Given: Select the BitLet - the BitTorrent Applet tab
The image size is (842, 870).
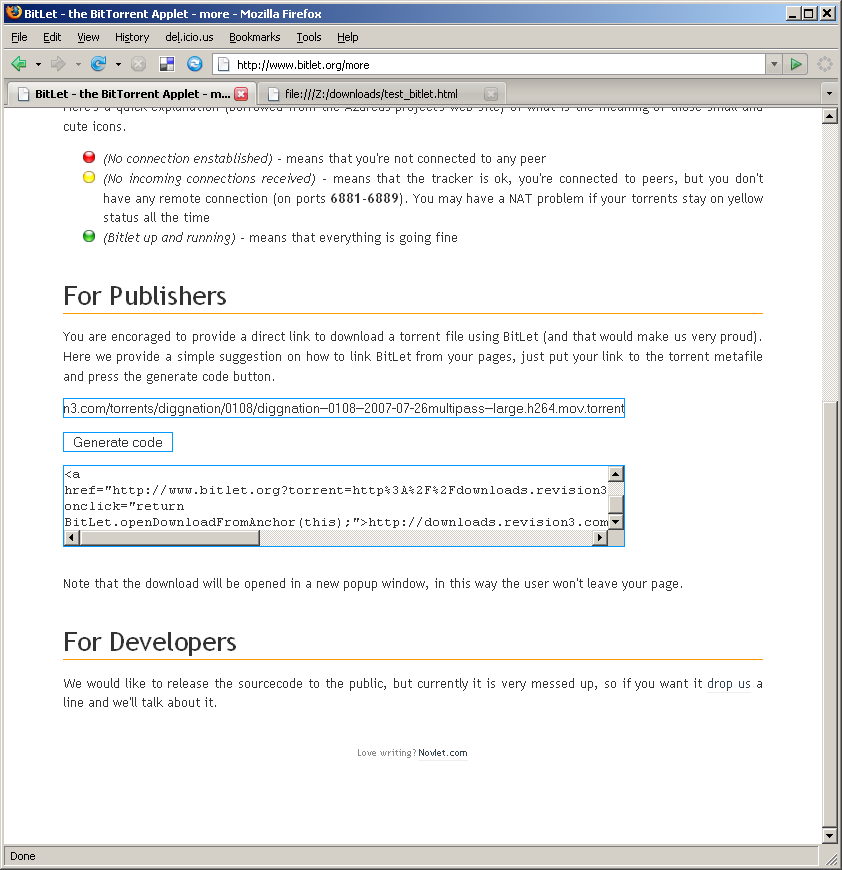Looking at the screenshot, I should 131,94.
